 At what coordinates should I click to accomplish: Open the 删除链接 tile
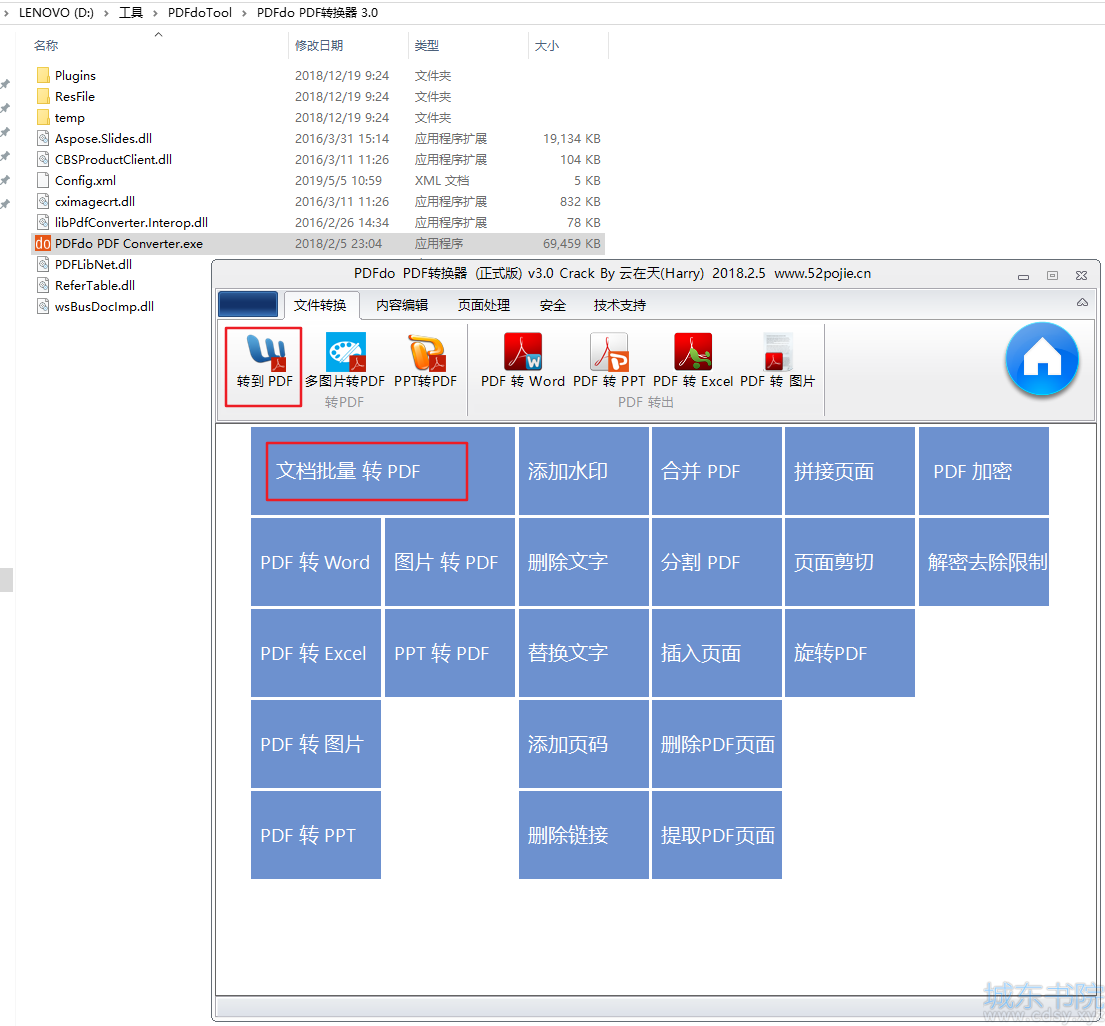coord(584,834)
